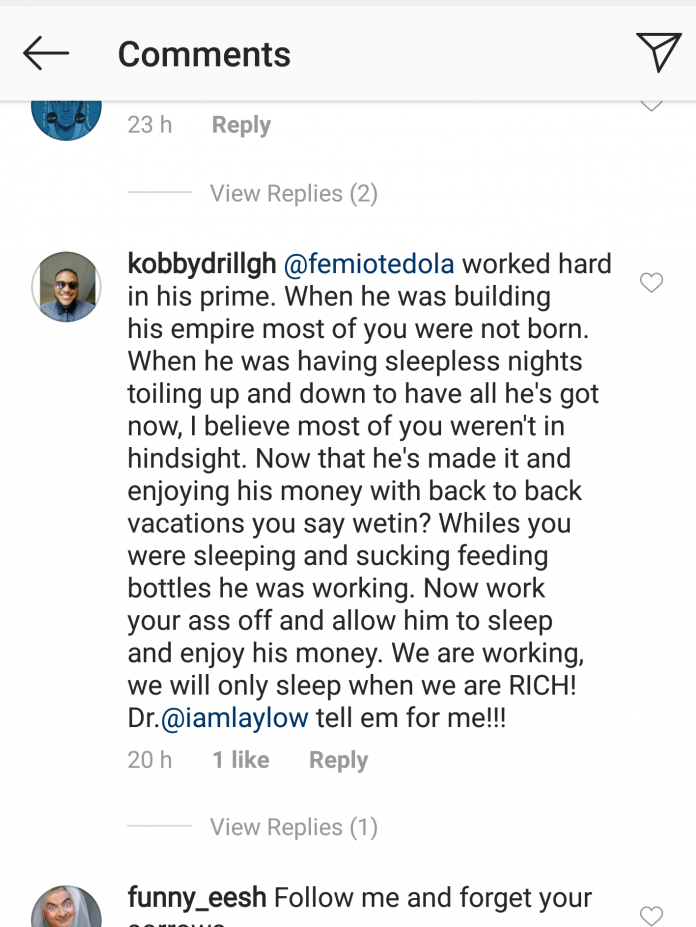Tap the 23 h timestamp

point(150,125)
